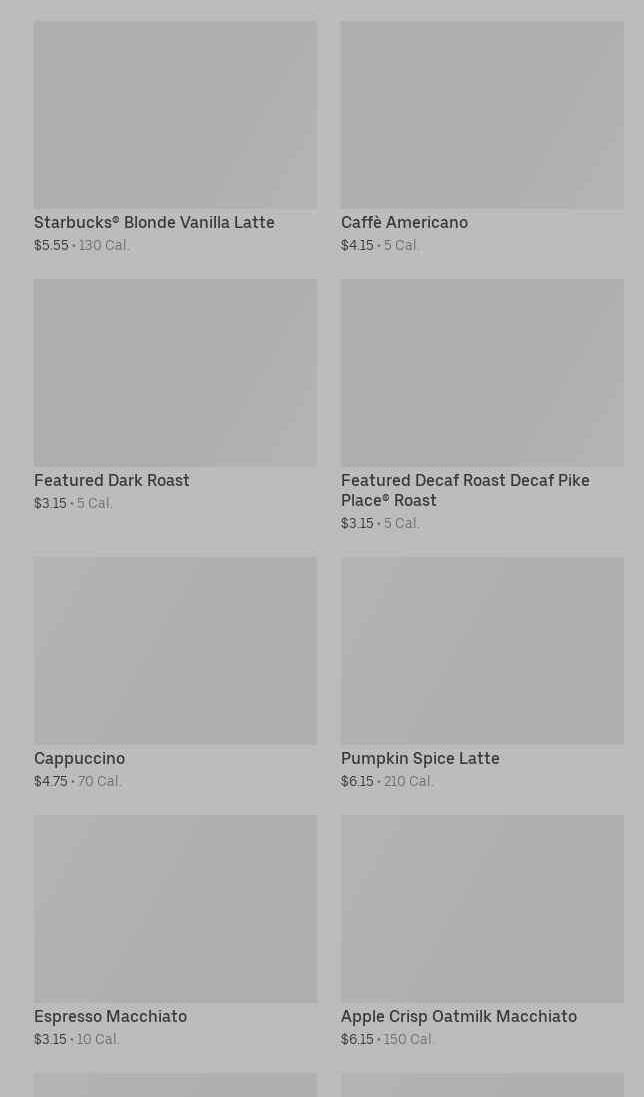This screenshot has height=1097, width=644.
Task: Click the $5.55 • 130 Cal. price line
Action: (82, 245)
